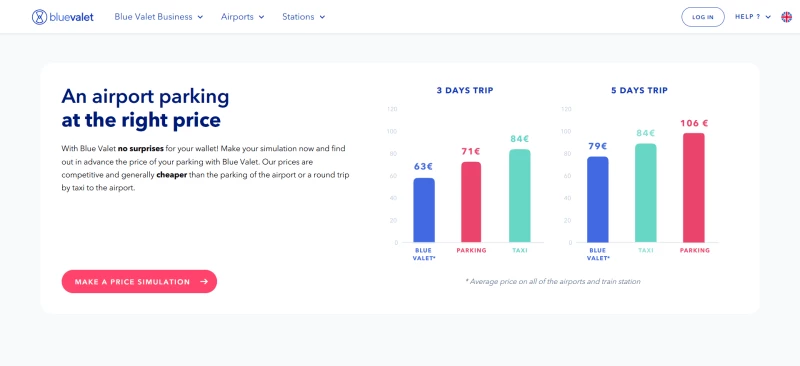Click the 'TAXI' label under the 5 days chart
Viewport: 800px width, 366px height.
click(x=645, y=250)
